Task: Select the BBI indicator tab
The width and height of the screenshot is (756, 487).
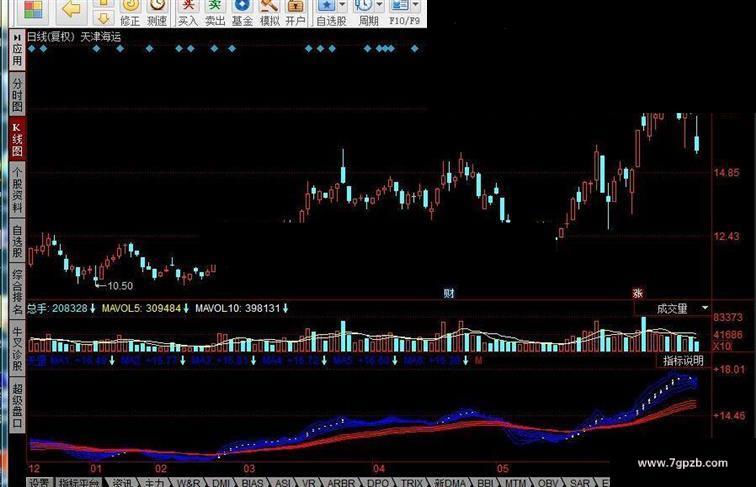Action: point(486,482)
